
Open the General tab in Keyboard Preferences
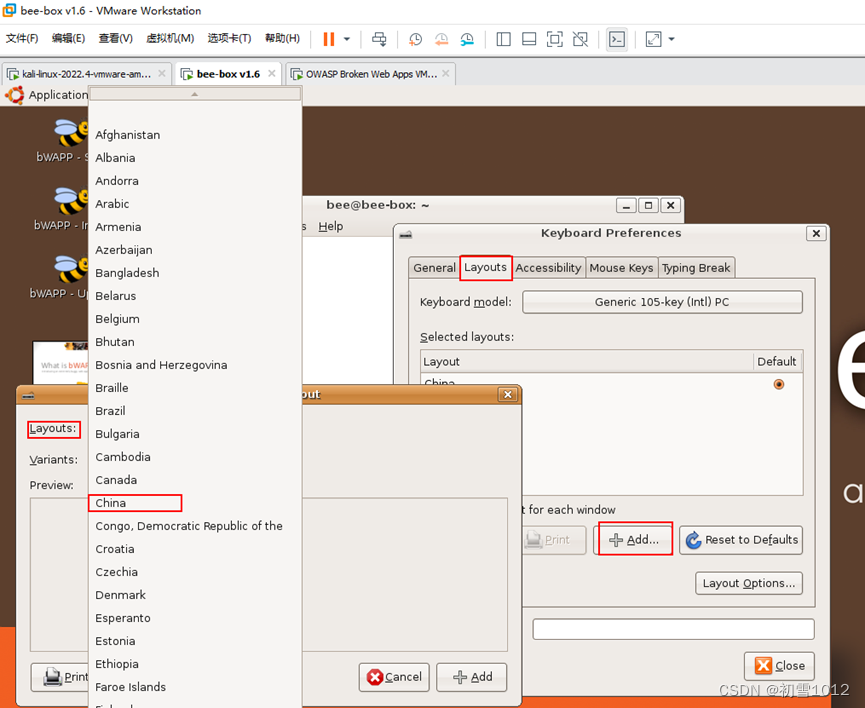[x=434, y=268]
